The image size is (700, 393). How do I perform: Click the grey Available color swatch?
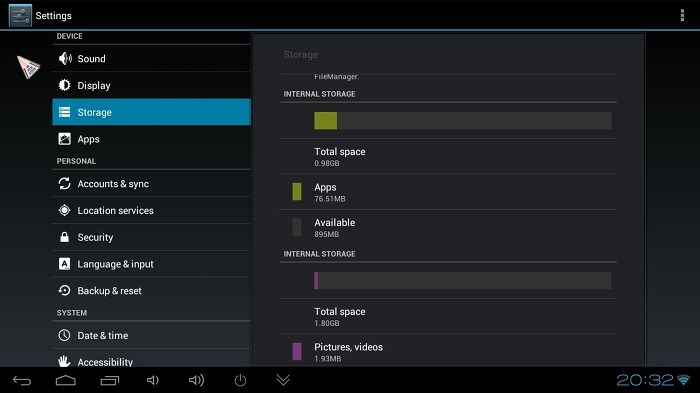[297, 227]
